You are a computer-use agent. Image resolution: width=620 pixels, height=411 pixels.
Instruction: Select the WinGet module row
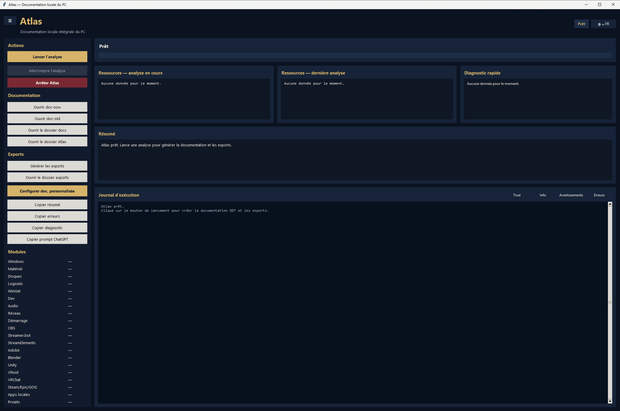[40, 291]
